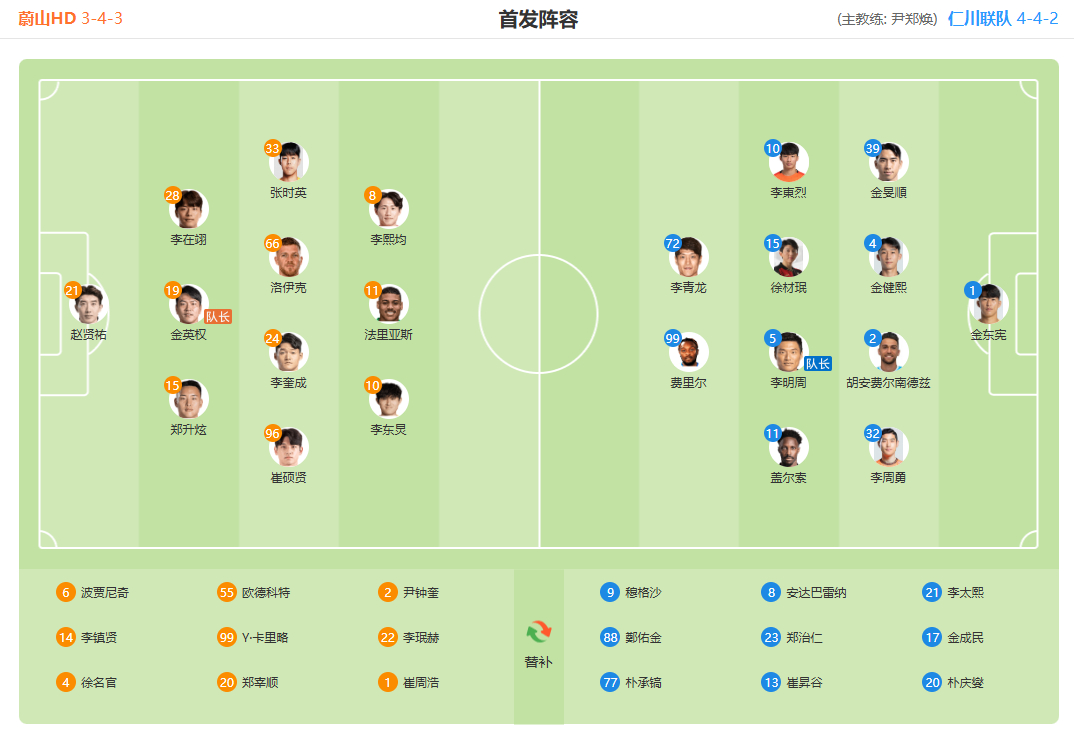Click substitute 穆格沙 number 9 badge

tap(610, 592)
